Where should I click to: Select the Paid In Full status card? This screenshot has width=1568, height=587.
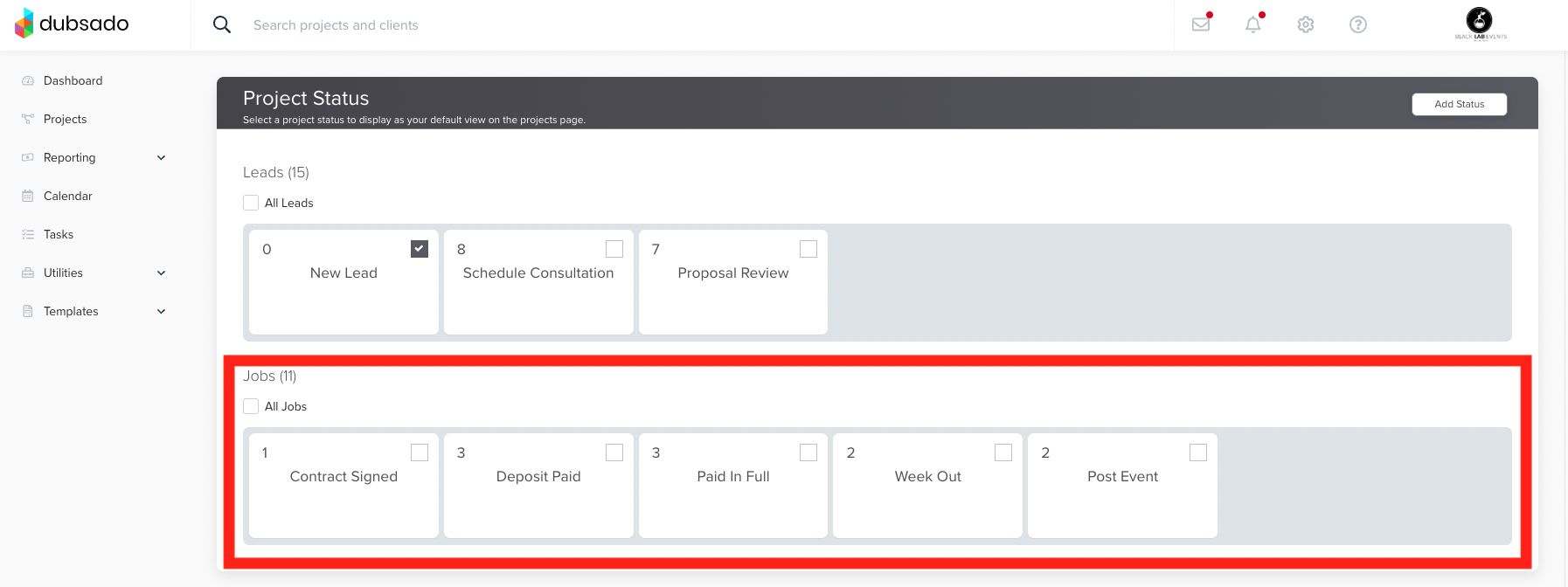coord(733,485)
